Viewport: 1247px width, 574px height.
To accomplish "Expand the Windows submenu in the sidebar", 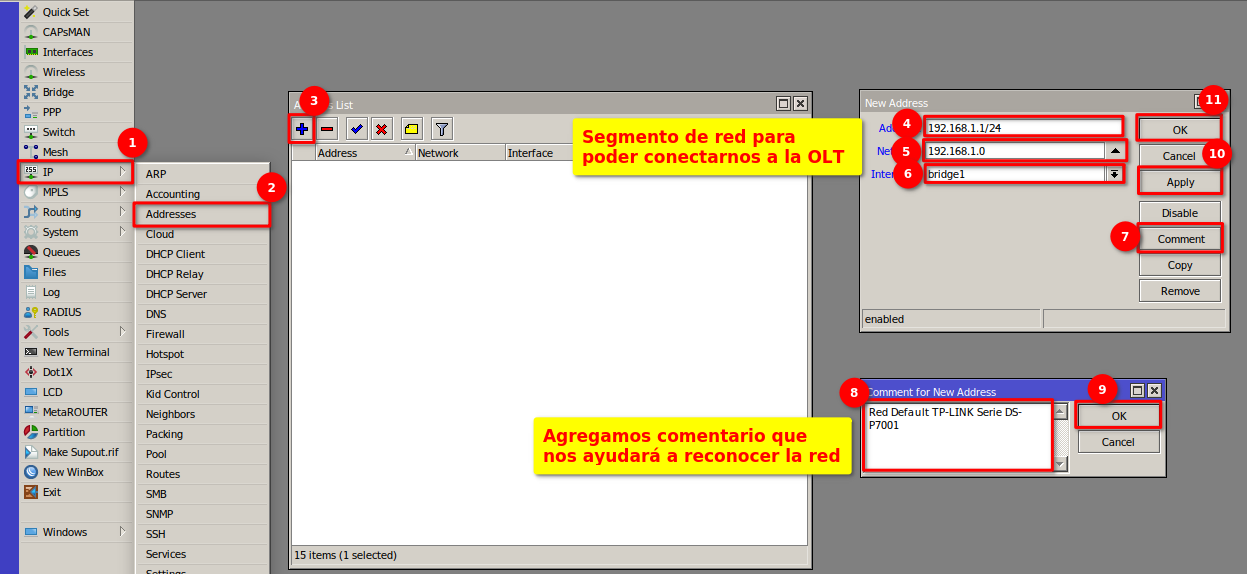I will [75, 532].
